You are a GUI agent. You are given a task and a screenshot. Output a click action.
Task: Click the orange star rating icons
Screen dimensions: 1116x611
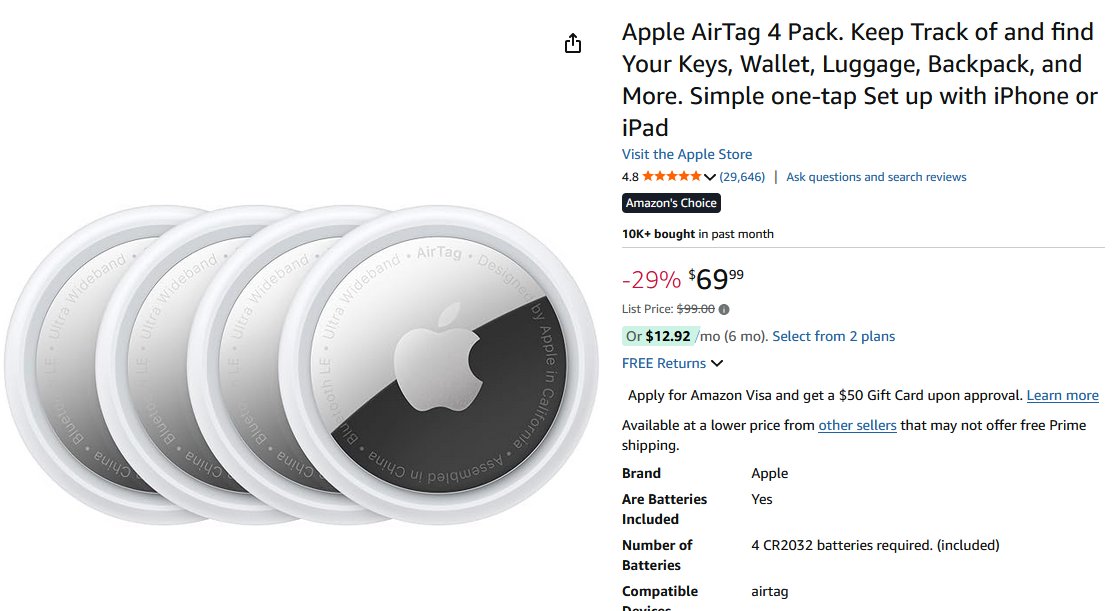(x=671, y=177)
